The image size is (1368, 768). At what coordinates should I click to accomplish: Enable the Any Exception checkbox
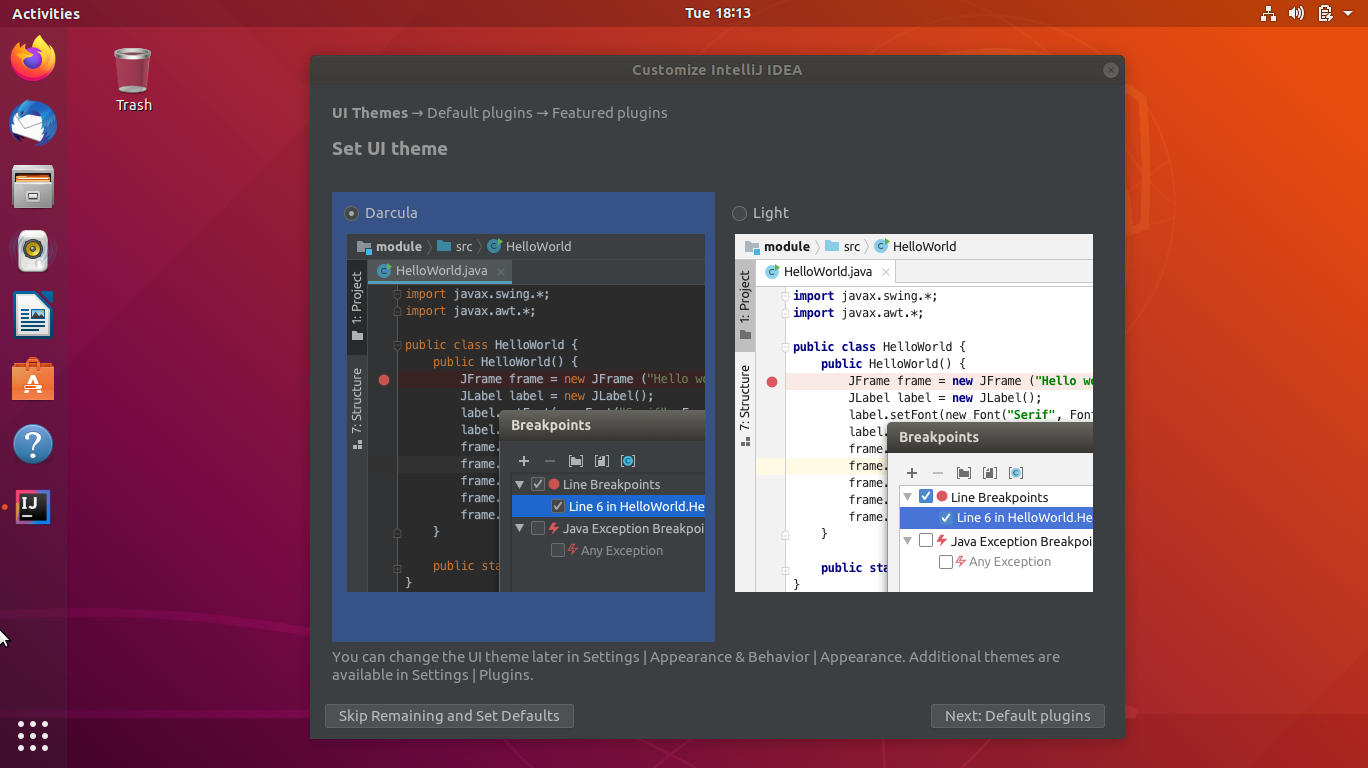pos(558,550)
